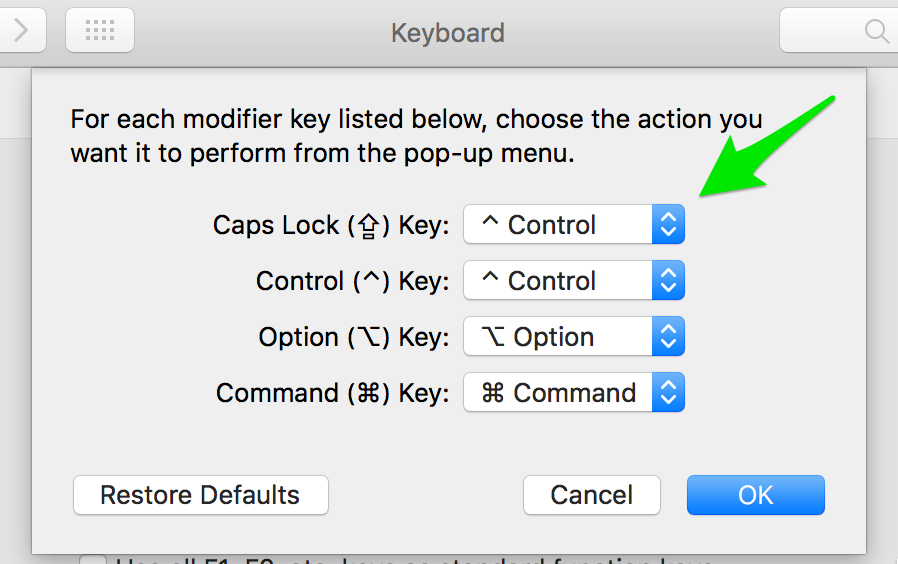Image resolution: width=898 pixels, height=564 pixels.
Task: Expand the Command Key pop-up menu value
Action: [x=574, y=393]
